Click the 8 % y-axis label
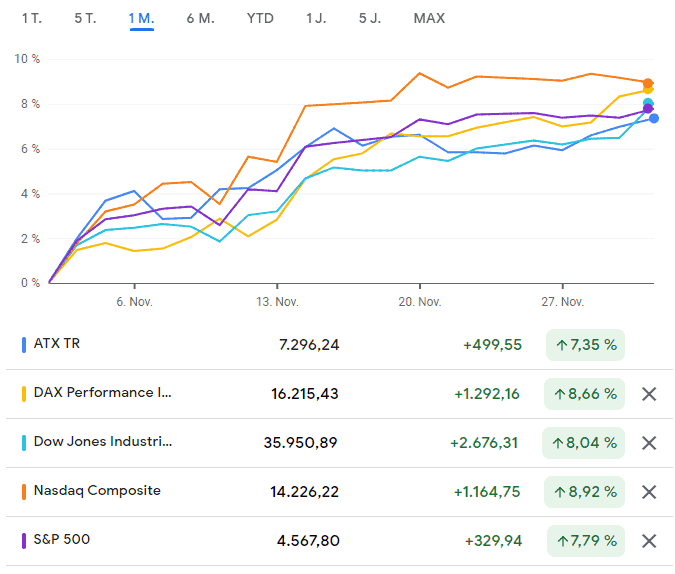This screenshot has height=574, width=675. [x=30, y=104]
